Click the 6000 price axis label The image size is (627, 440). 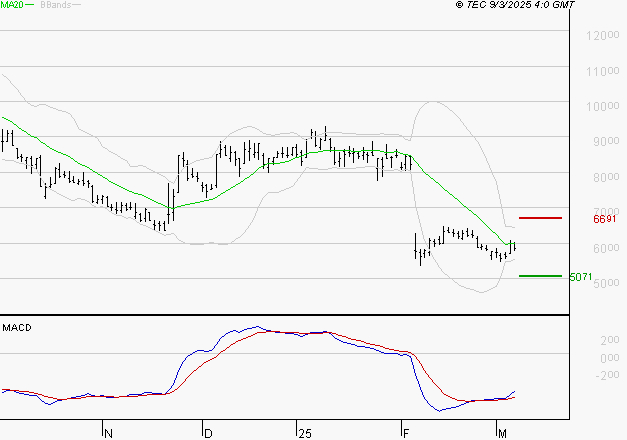(606, 248)
